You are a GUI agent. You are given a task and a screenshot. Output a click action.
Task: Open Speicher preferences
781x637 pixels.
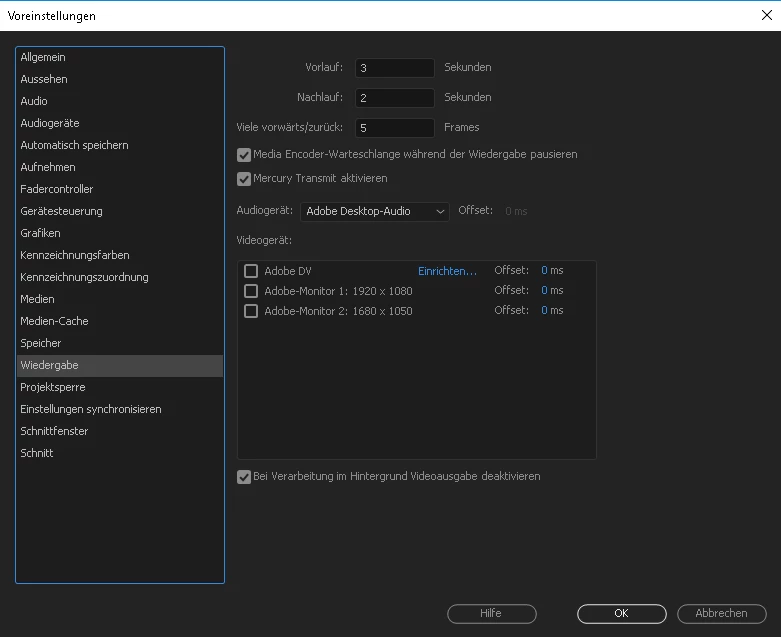(120, 343)
